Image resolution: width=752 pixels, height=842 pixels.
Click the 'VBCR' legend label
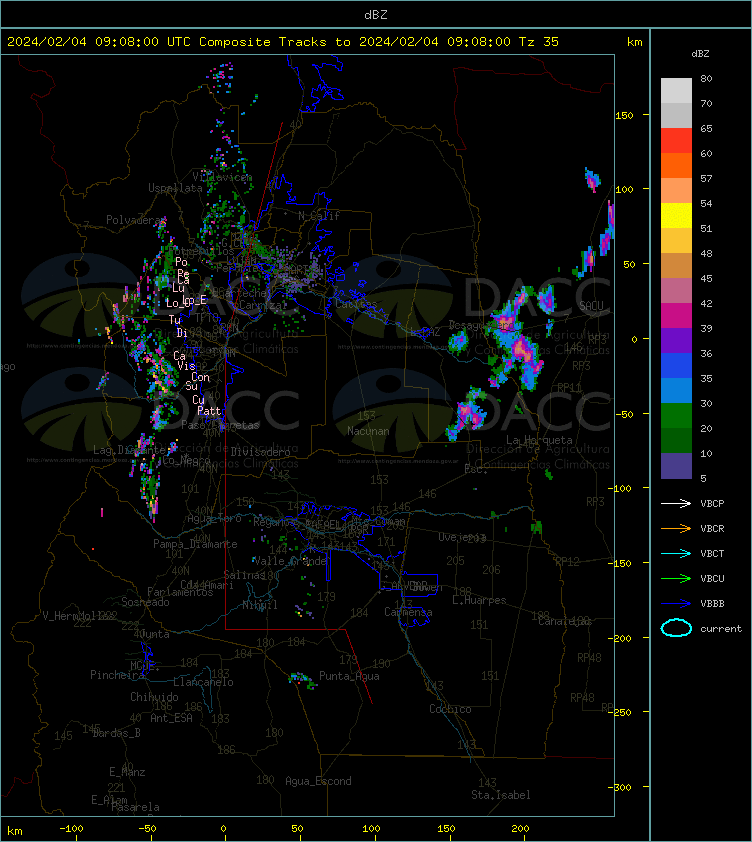pyautogui.click(x=712, y=528)
